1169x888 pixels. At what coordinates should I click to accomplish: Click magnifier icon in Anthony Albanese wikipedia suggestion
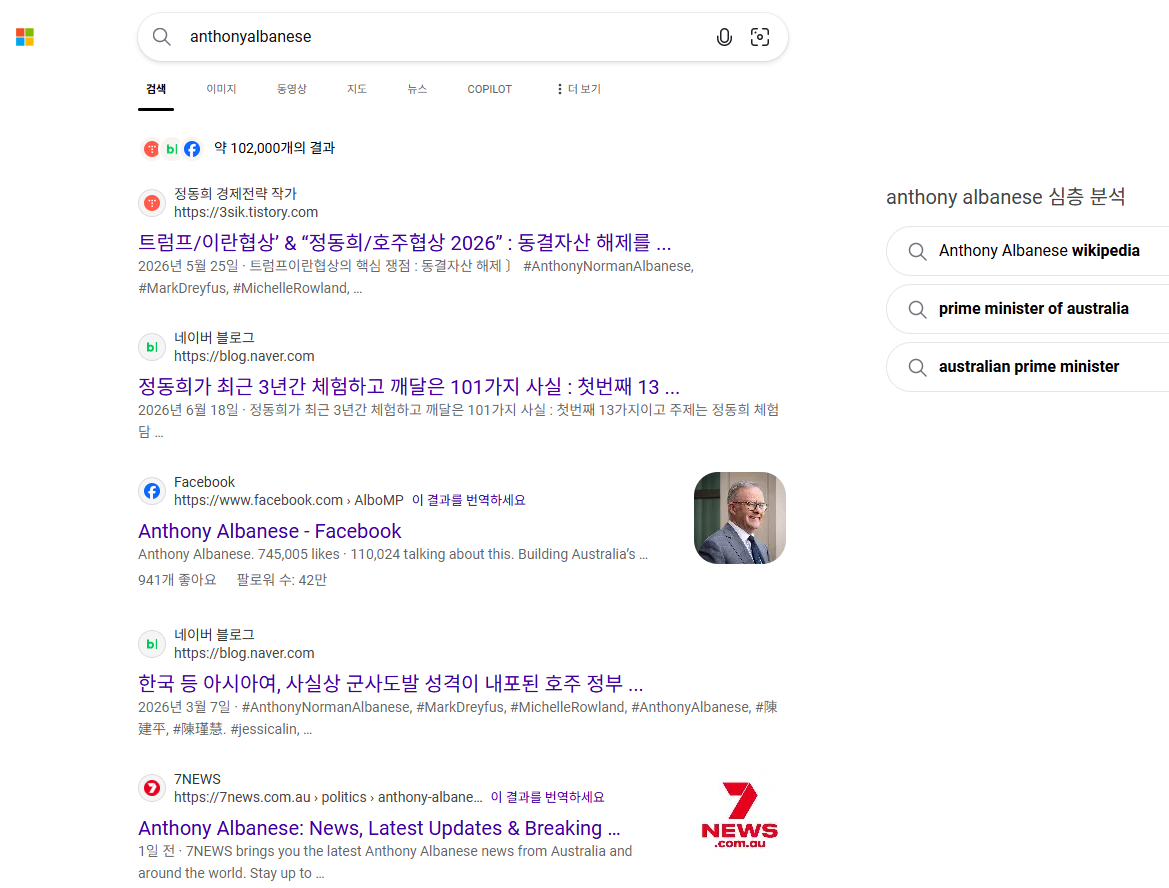click(x=918, y=251)
